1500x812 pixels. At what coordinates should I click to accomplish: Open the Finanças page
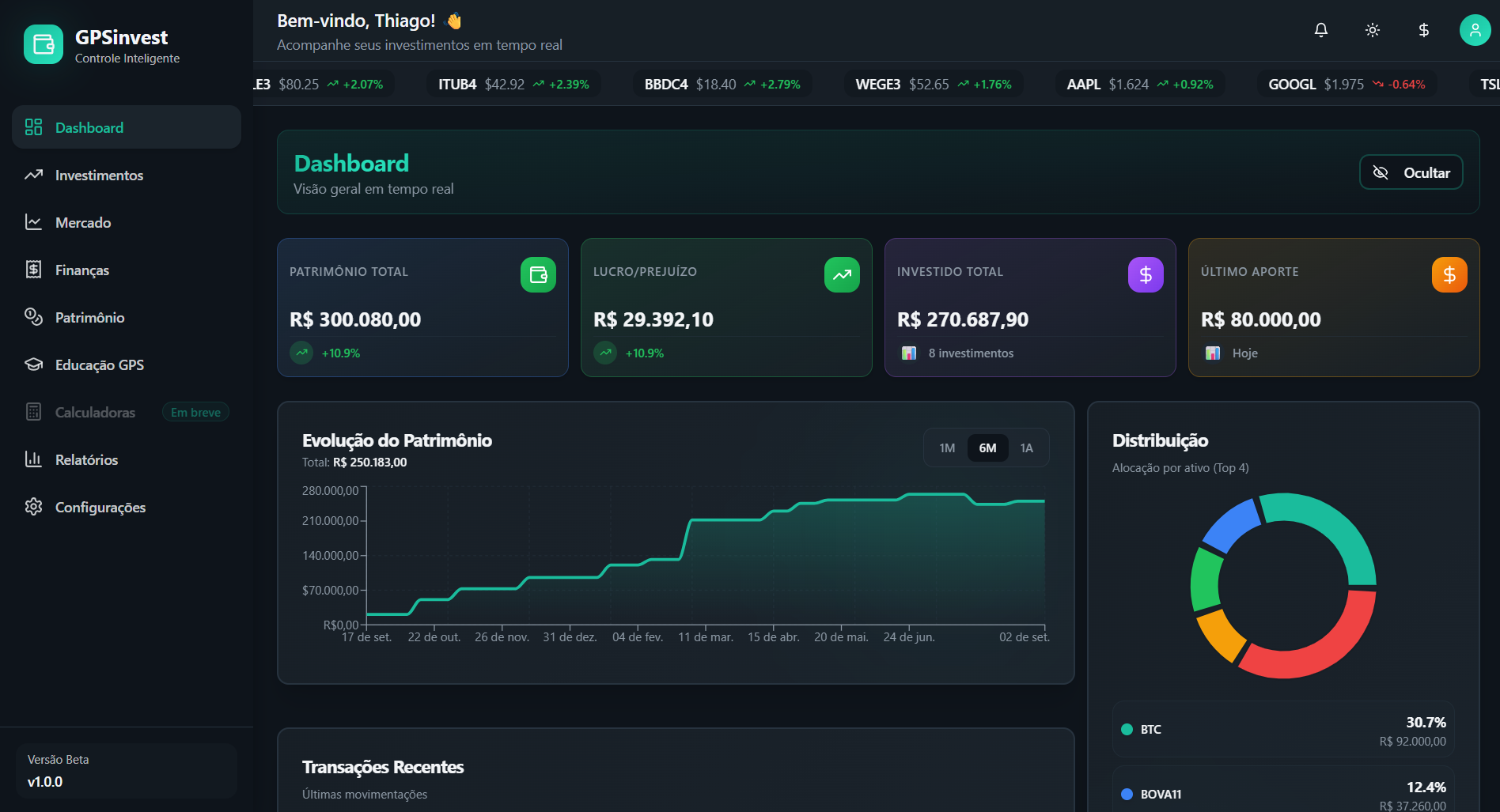(x=127, y=270)
